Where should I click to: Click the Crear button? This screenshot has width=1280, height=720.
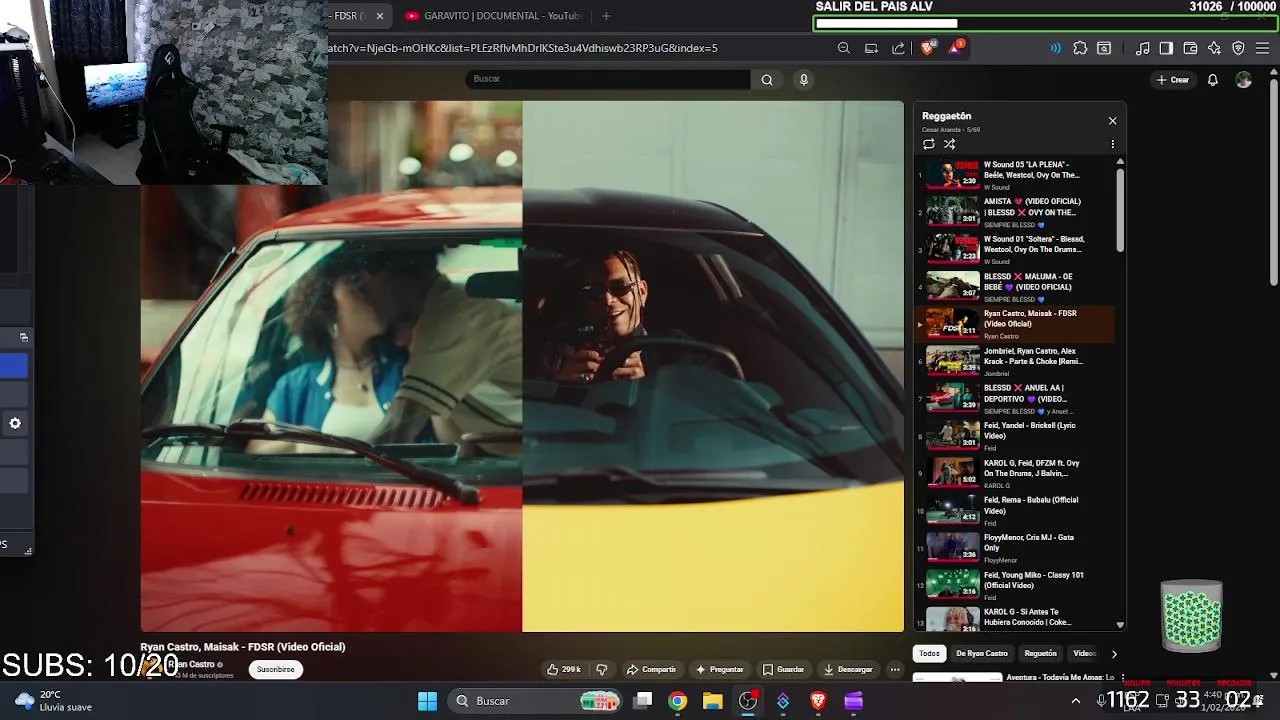click(1173, 80)
